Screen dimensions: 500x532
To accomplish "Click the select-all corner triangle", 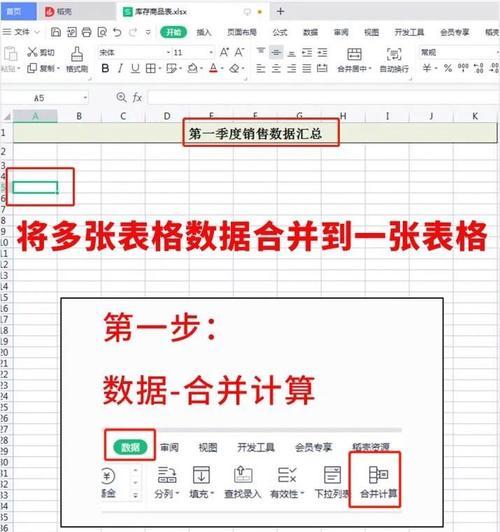I will (7, 117).
